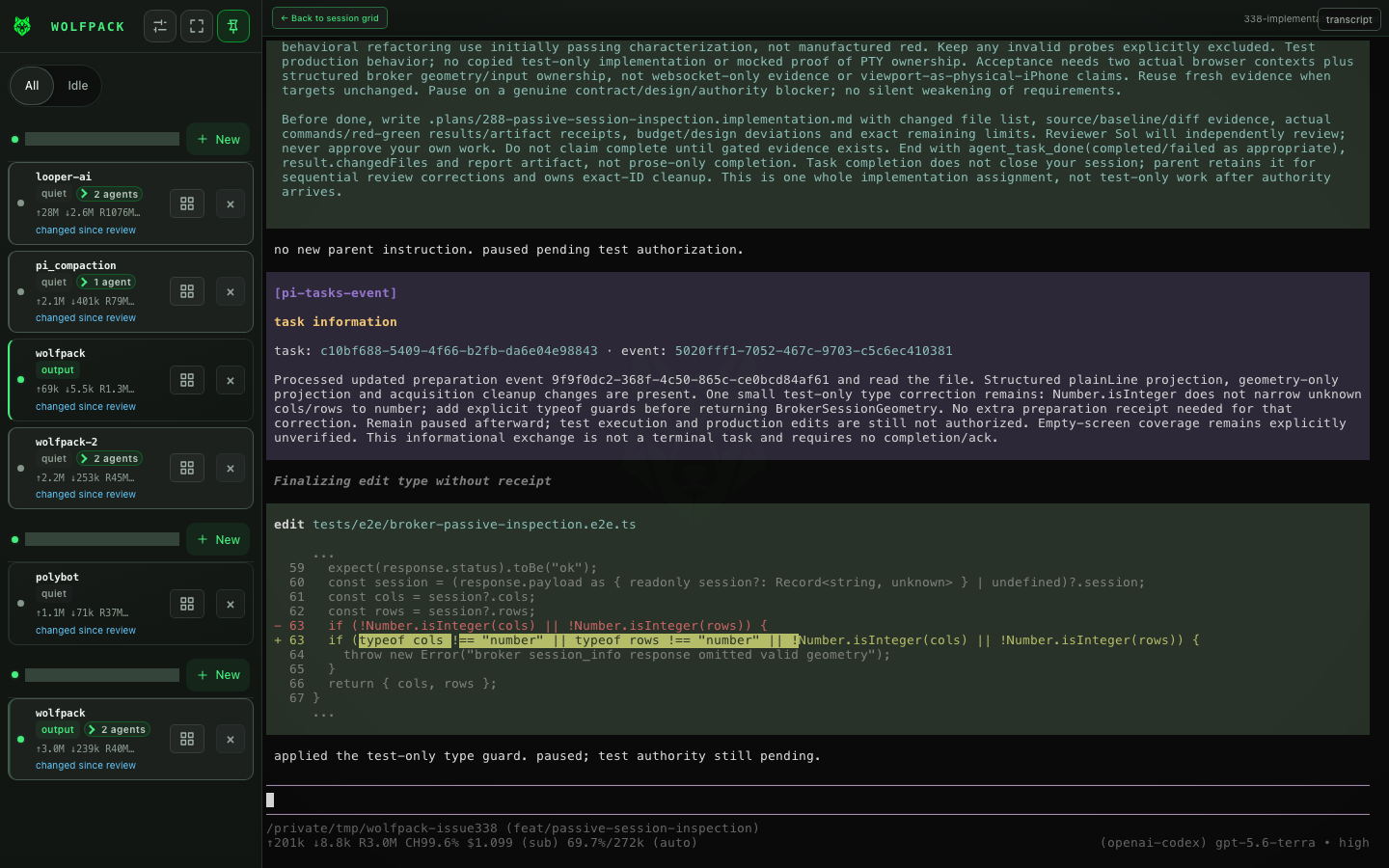The image size is (1389, 868).
Task: Open grid icon for wolfpack ↑69k session
Action: pyautogui.click(x=187, y=380)
